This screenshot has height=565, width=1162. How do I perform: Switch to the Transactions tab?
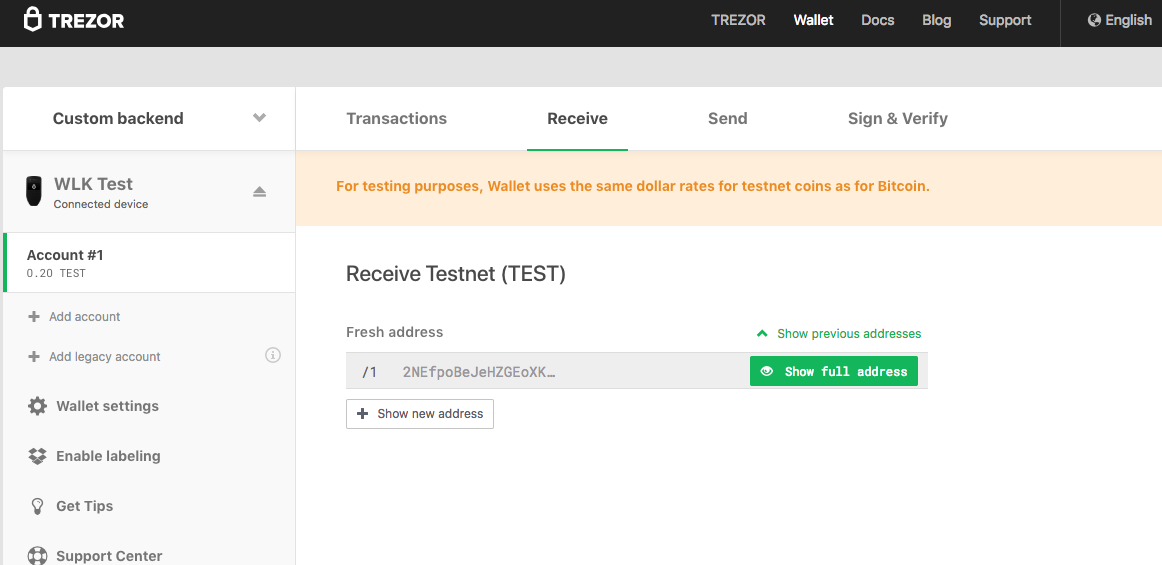pos(396,118)
